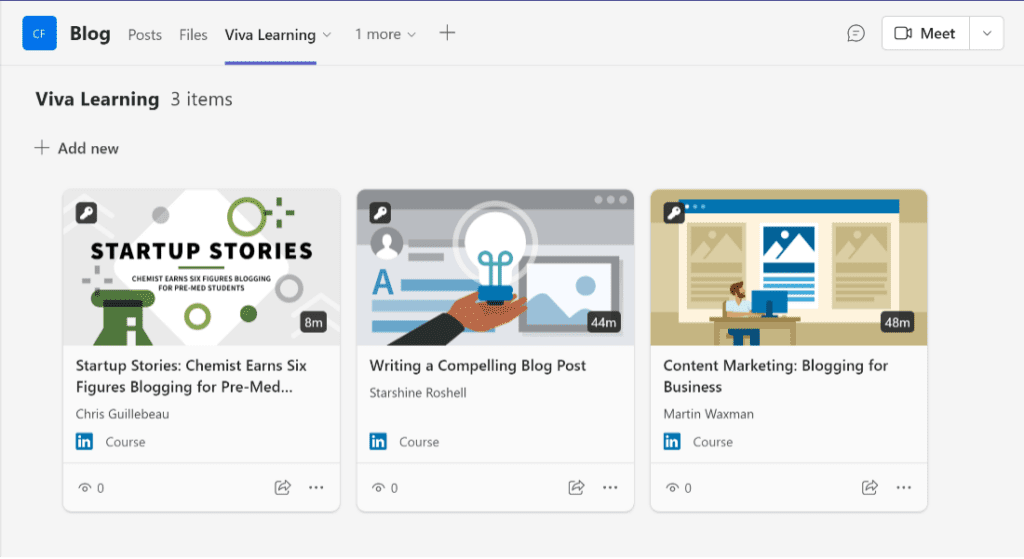Viewport: 1024px width, 559px height.
Task: Click views eye icon on Startup Stories card
Action: click(85, 488)
